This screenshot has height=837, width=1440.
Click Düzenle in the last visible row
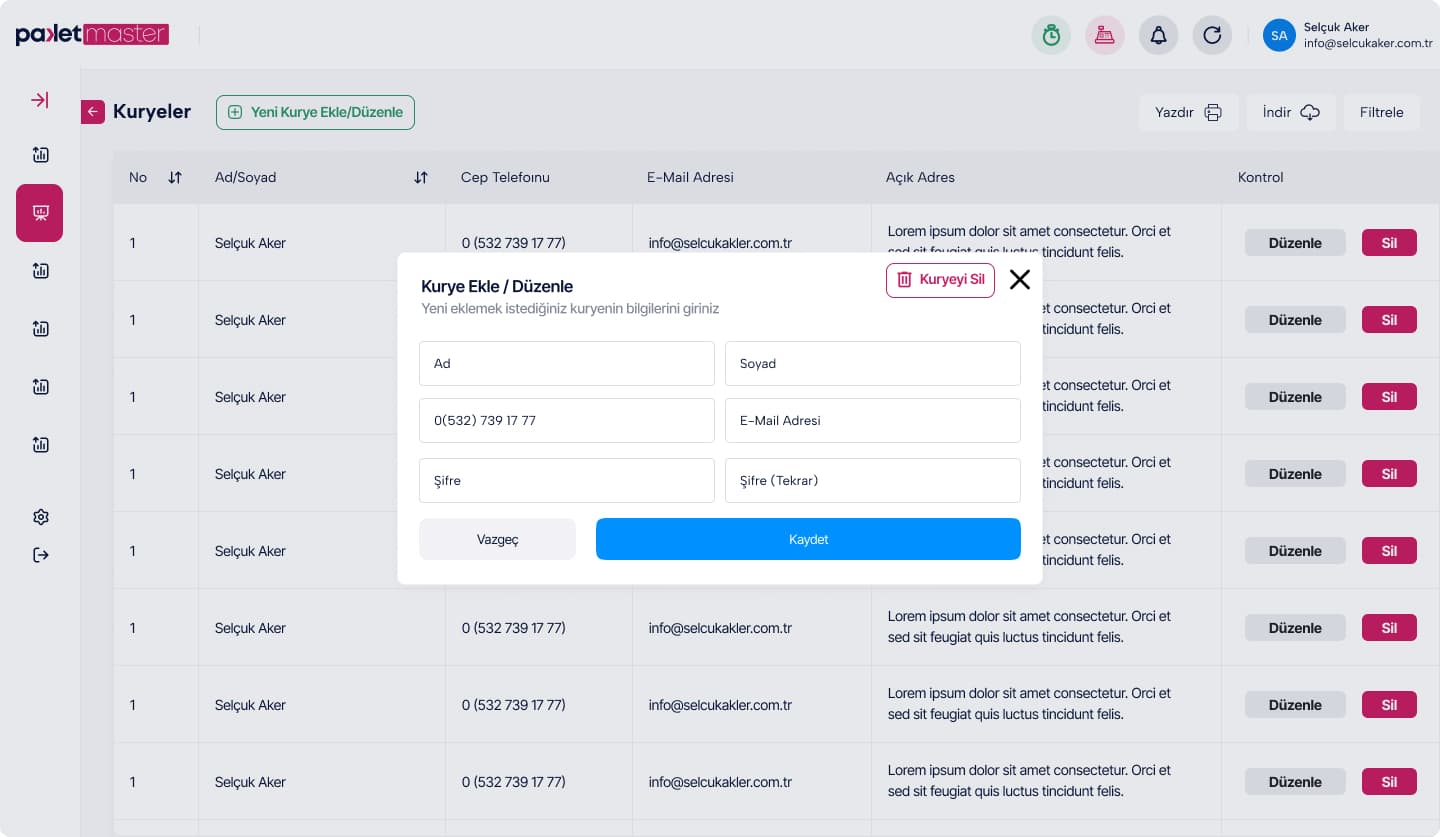click(1295, 782)
